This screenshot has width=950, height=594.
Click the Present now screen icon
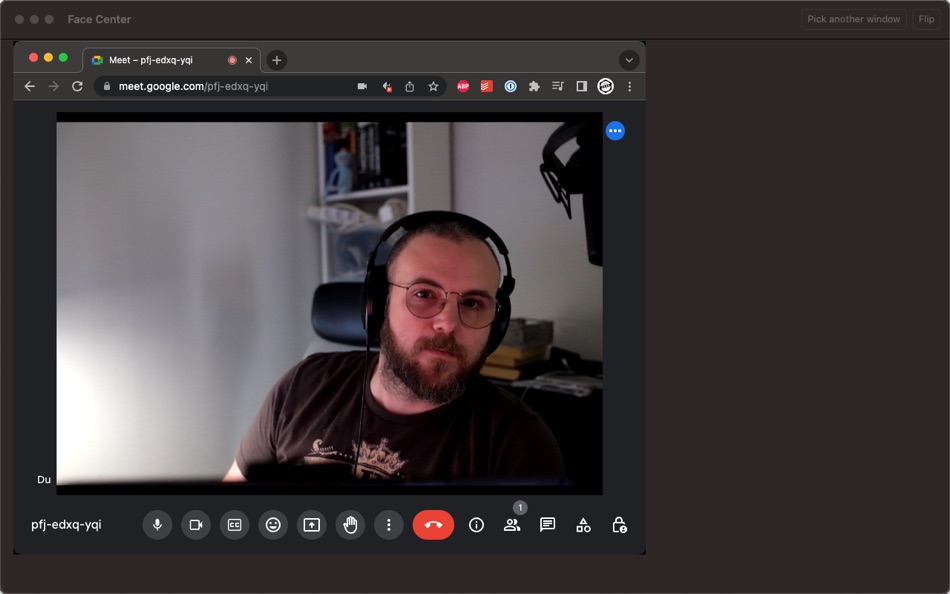(311, 525)
